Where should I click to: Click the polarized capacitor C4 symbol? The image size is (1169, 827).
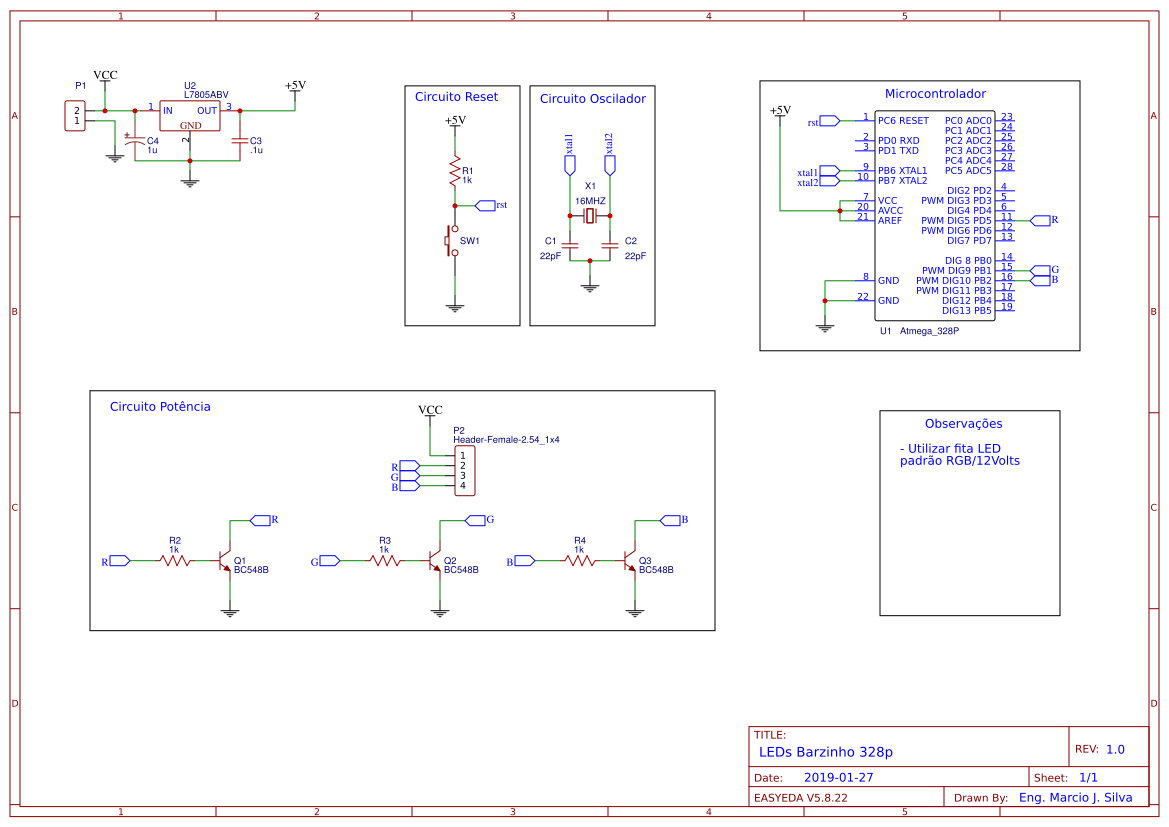135,143
